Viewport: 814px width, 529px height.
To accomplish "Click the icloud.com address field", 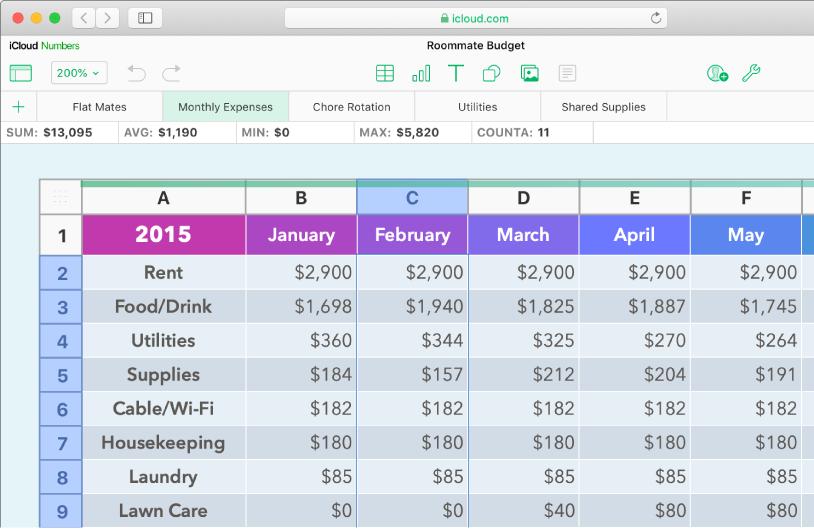I will (475, 18).
